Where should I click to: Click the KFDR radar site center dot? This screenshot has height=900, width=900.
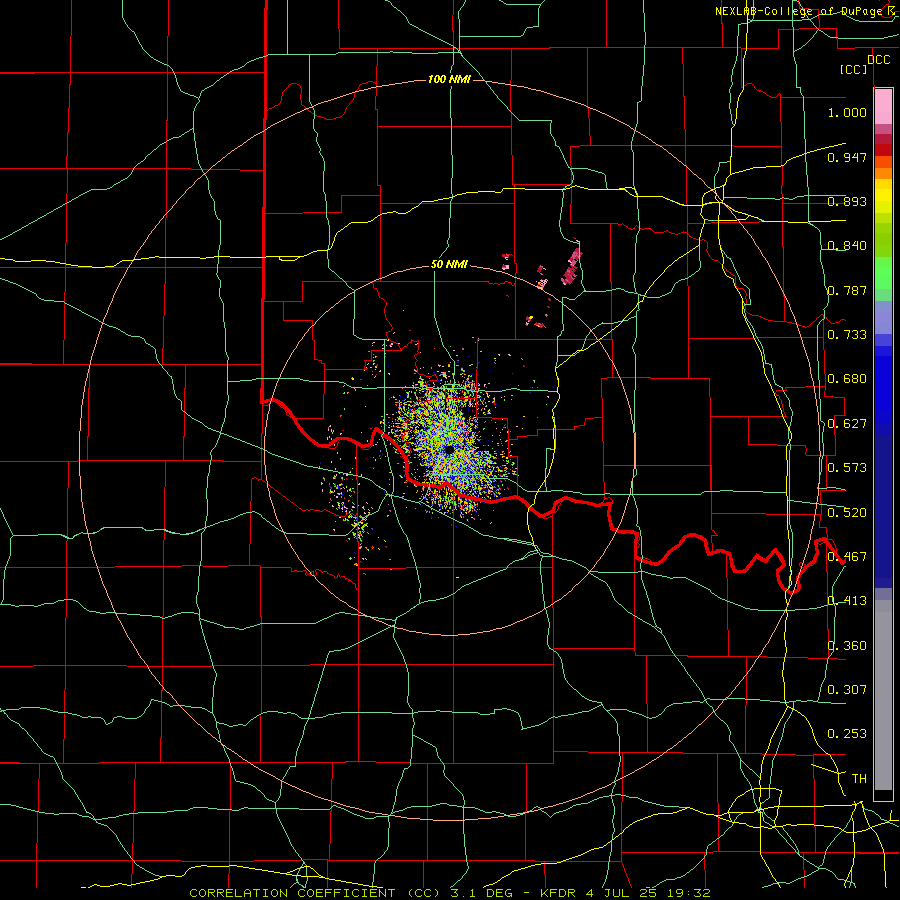(449, 449)
